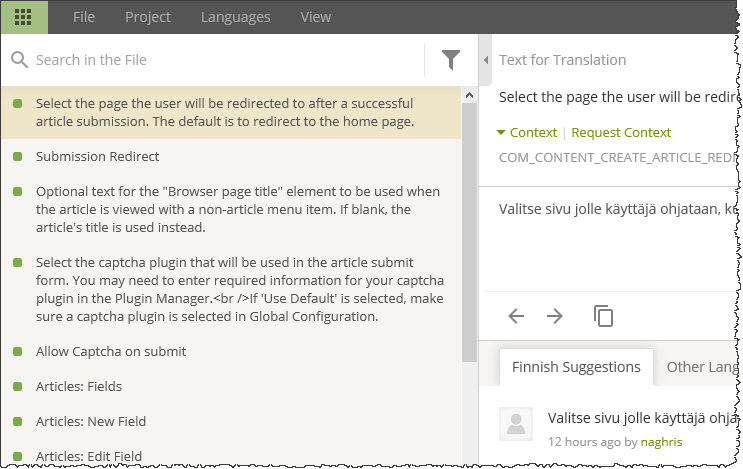Open the Languages menu
The image size is (743, 469).
click(235, 17)
